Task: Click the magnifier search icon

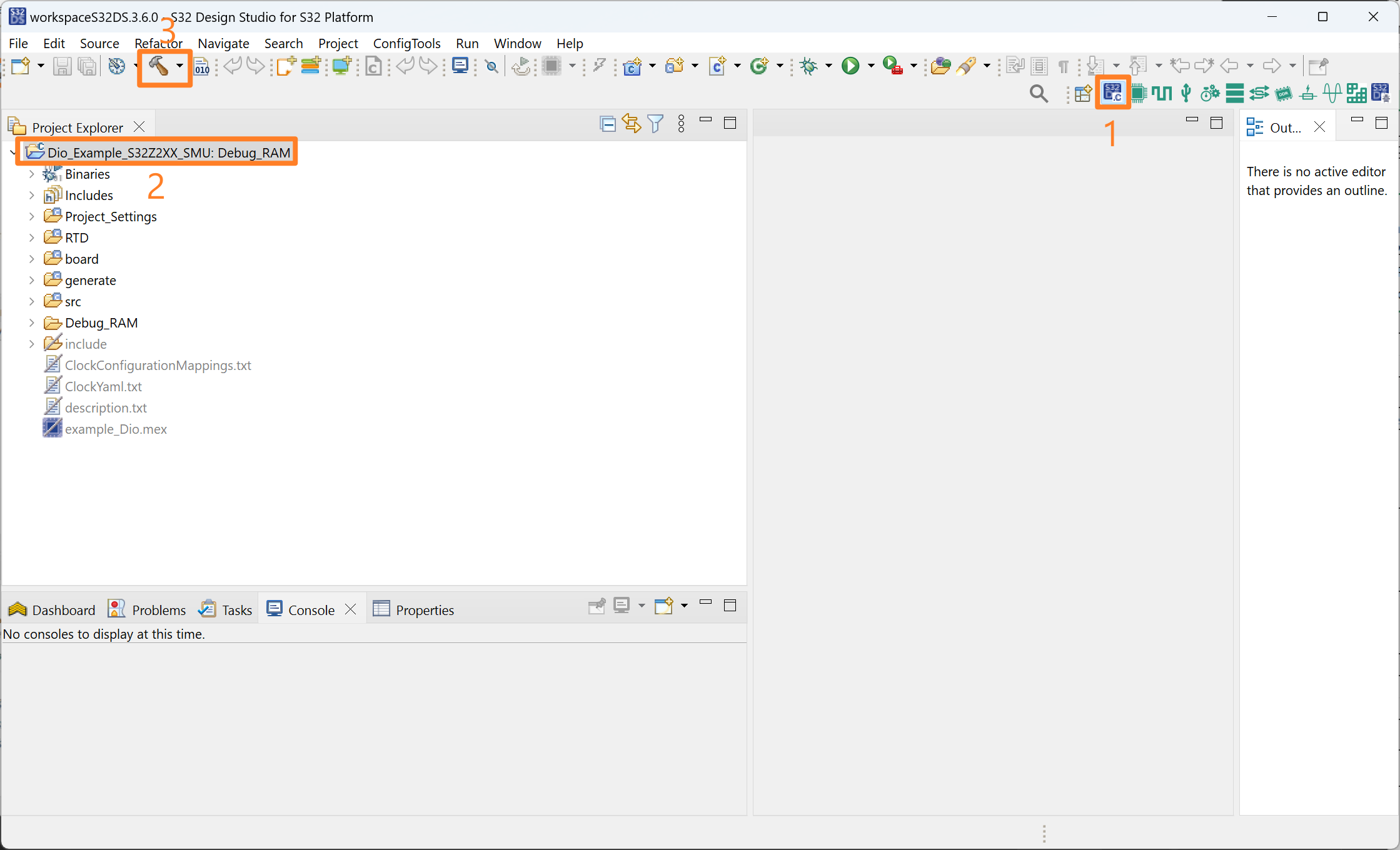Action: [1038, 93]
